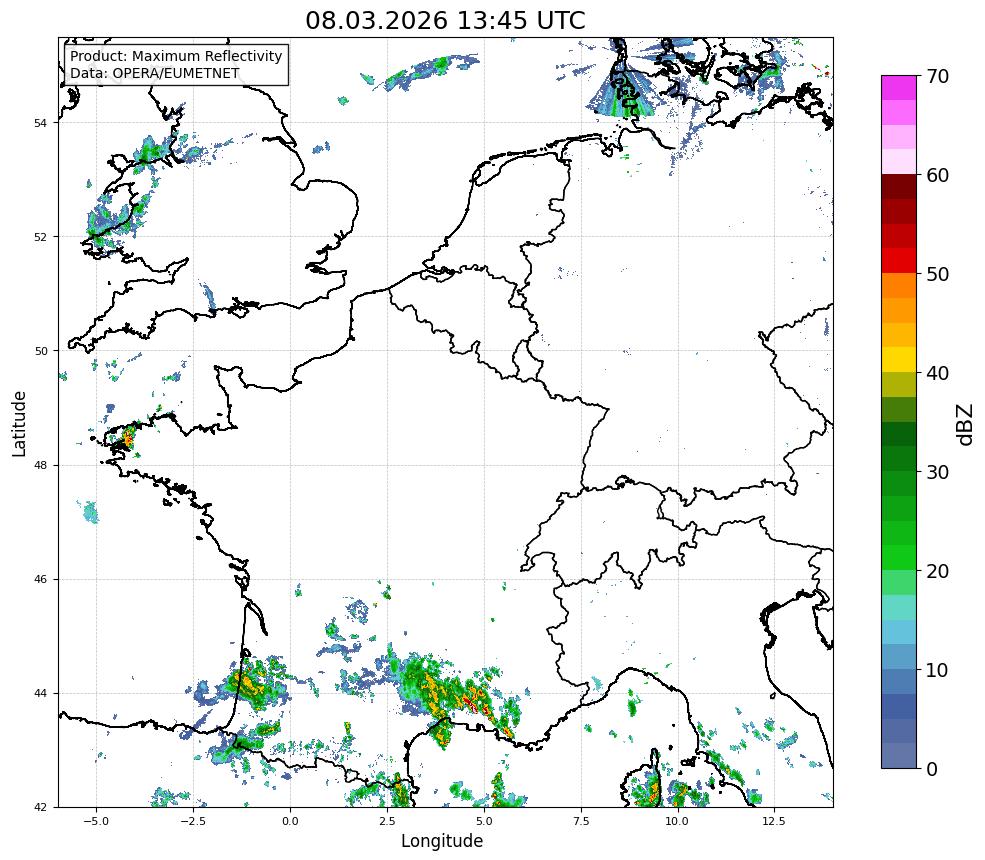Click the latitude tick label 46
The image size is (985, 860).
(x=40, y=579)
